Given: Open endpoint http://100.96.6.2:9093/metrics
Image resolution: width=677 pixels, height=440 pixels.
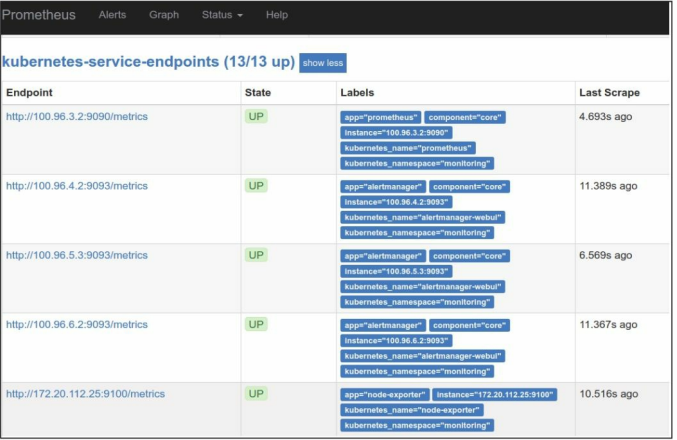Looking at the screenshot, I should [77, 325].
